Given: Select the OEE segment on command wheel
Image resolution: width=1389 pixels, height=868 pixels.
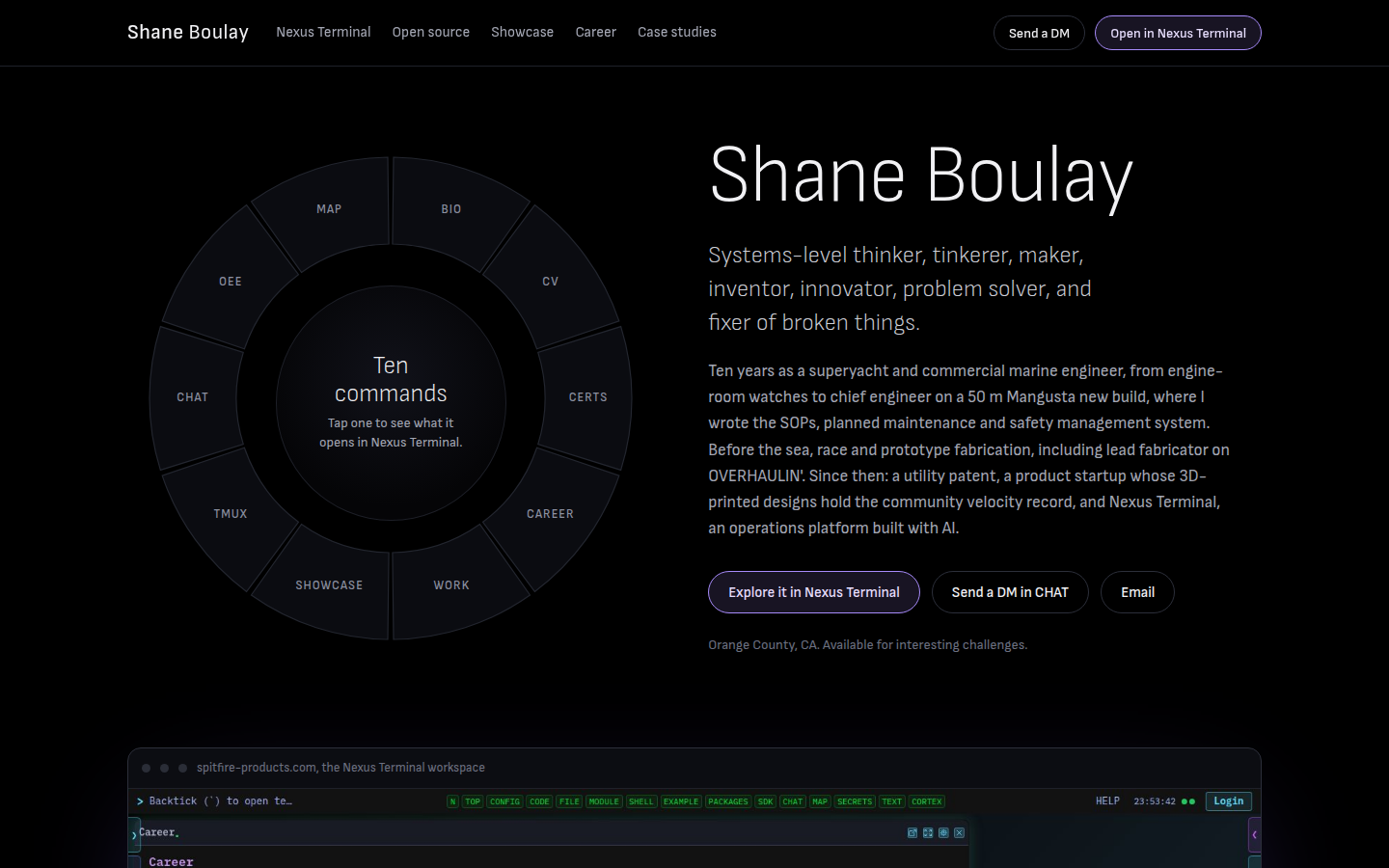Looking at the screenshot, I should (231, 282).
